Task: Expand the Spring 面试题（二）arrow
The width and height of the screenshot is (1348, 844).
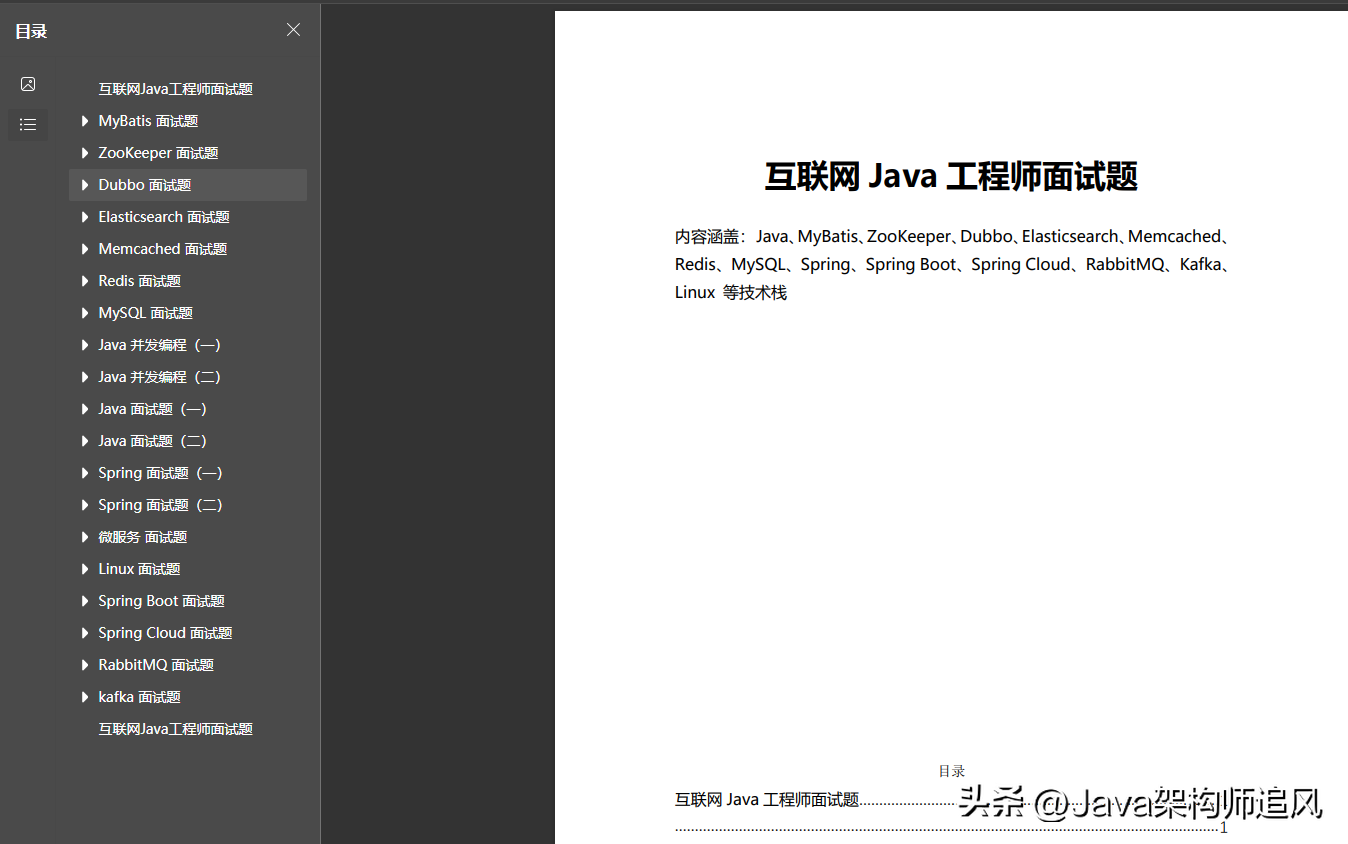Action: point(85,505)
